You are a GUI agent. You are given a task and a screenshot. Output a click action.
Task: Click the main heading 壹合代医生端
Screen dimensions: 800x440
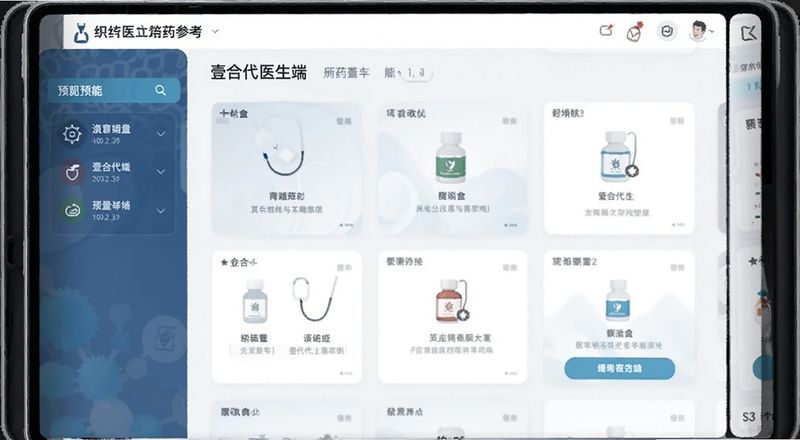[259, 72]
